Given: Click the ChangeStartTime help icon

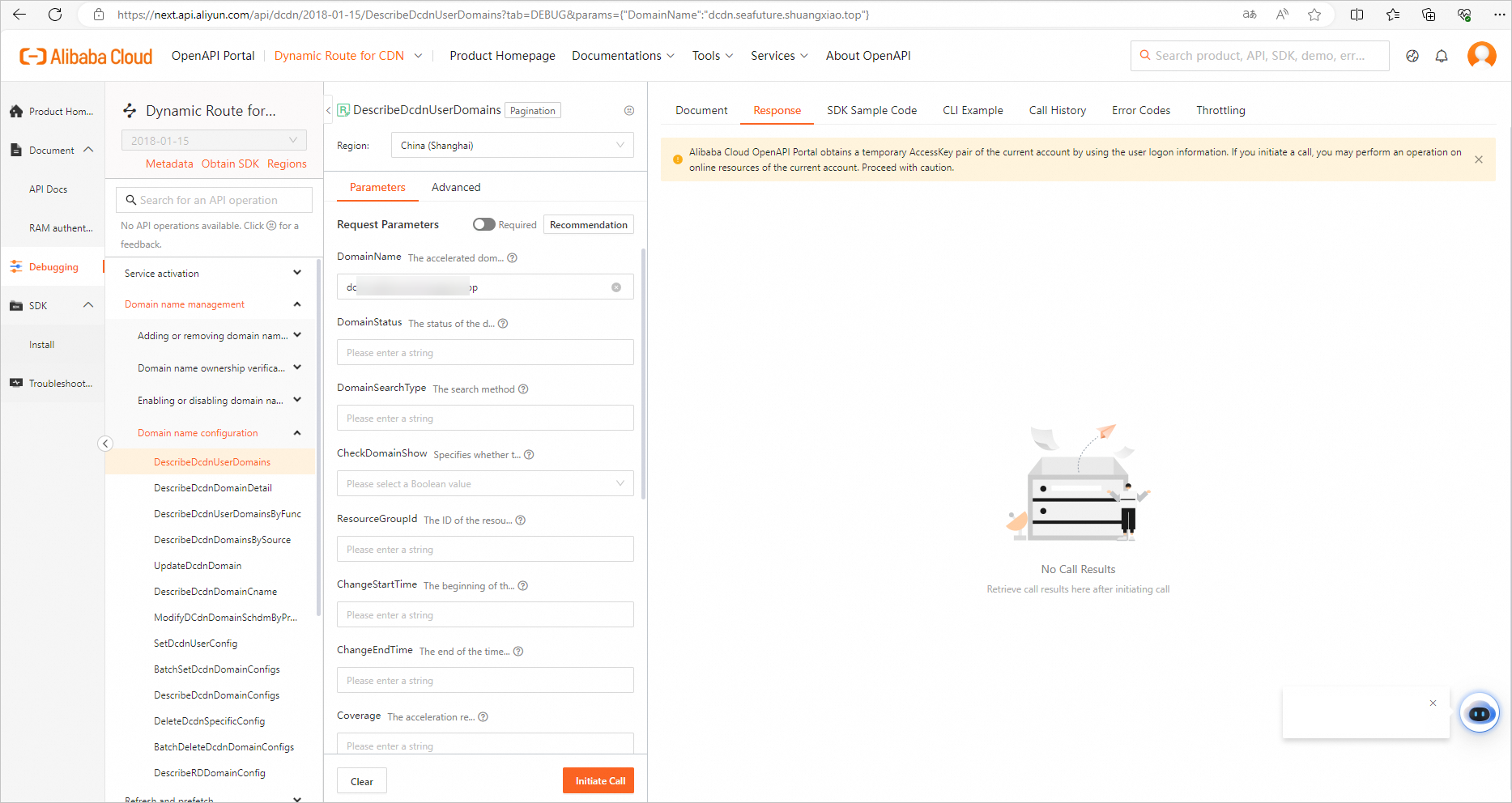Looking at the screenshot, I should (x=523, y=586).
